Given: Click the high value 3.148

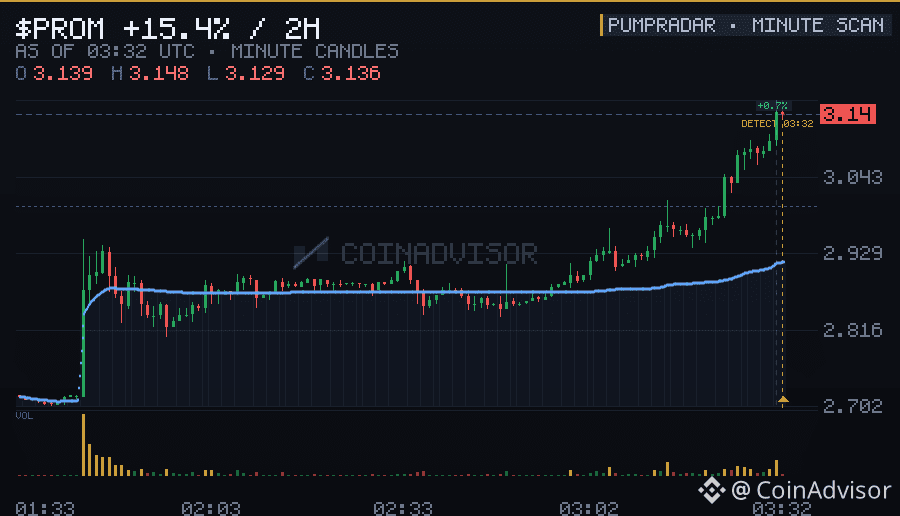Looking at the screenshot, I should 158,73.
